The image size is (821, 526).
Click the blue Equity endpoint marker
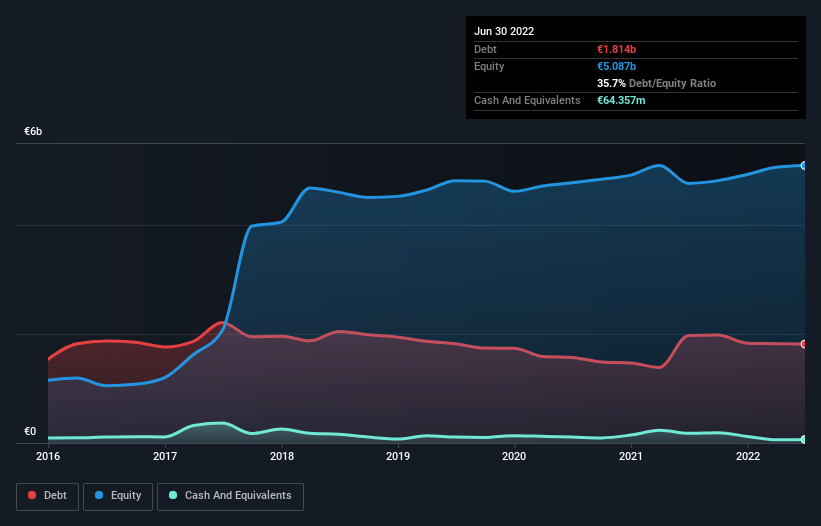coord(804,165)
